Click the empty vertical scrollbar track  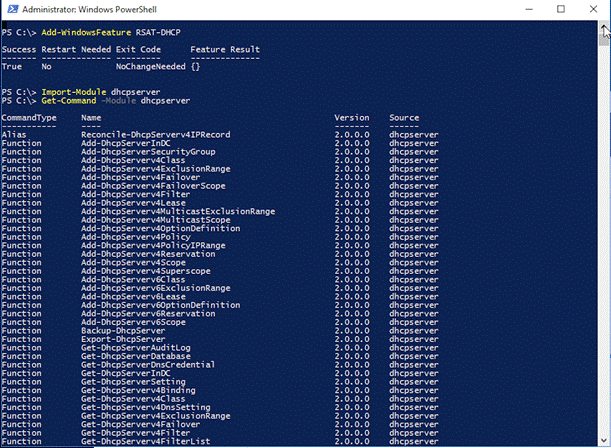pyautogui.click(x=604, y=250)
